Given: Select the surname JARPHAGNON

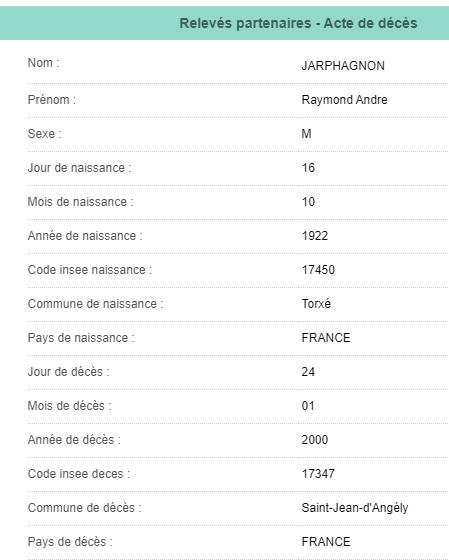Looking at the screenshot, I should click(x=343, y=66).
